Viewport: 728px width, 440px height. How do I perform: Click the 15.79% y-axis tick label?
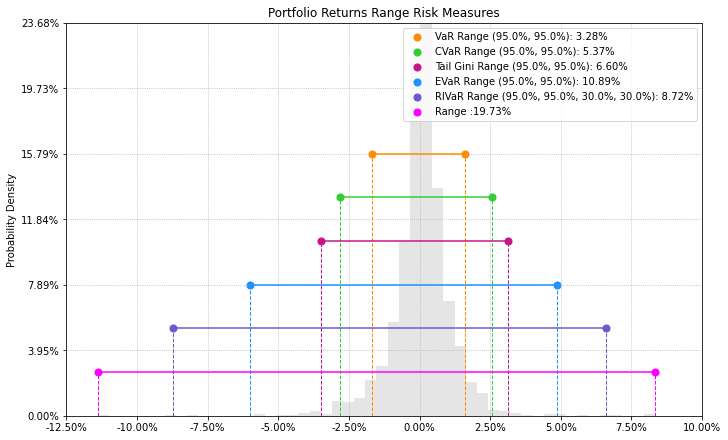point(40,155)
